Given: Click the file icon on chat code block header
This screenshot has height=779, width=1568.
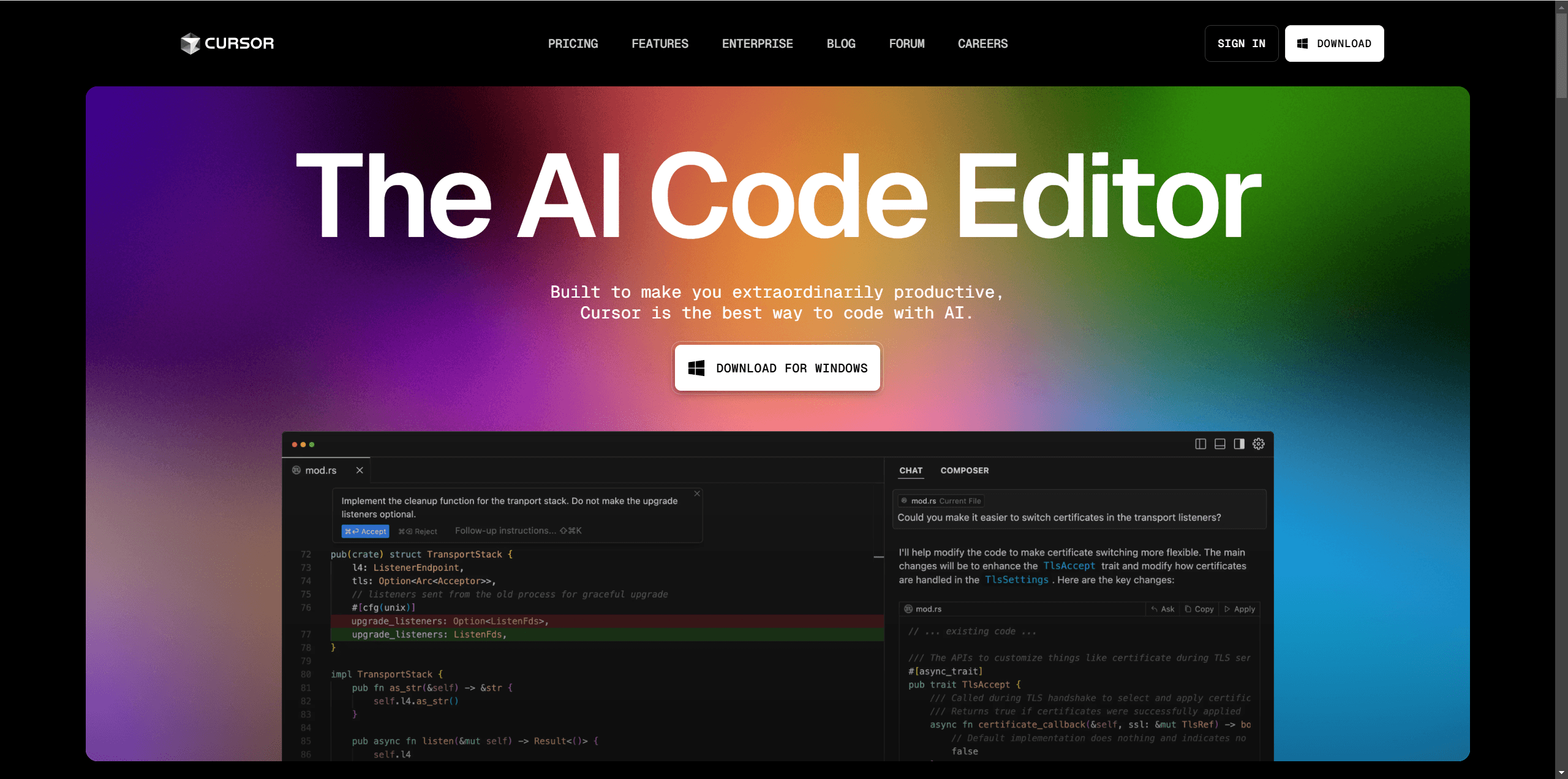Looking at the screenshot, I should (x=908, y=609).
